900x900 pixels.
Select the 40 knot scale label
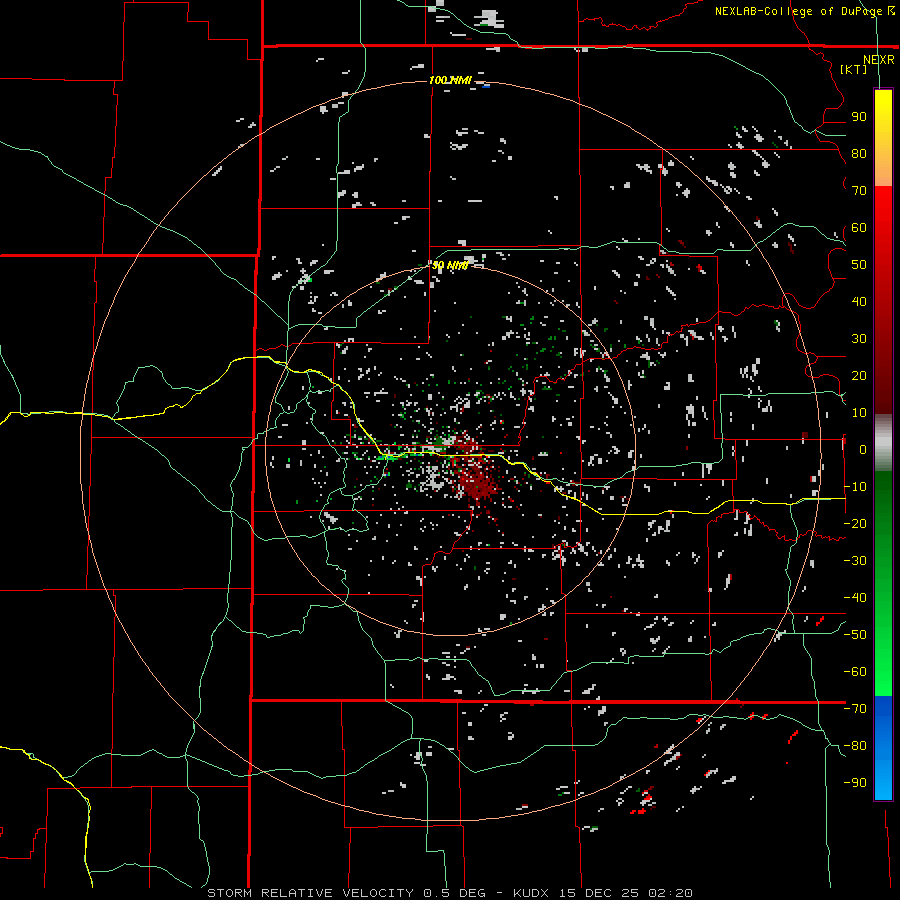859,302
